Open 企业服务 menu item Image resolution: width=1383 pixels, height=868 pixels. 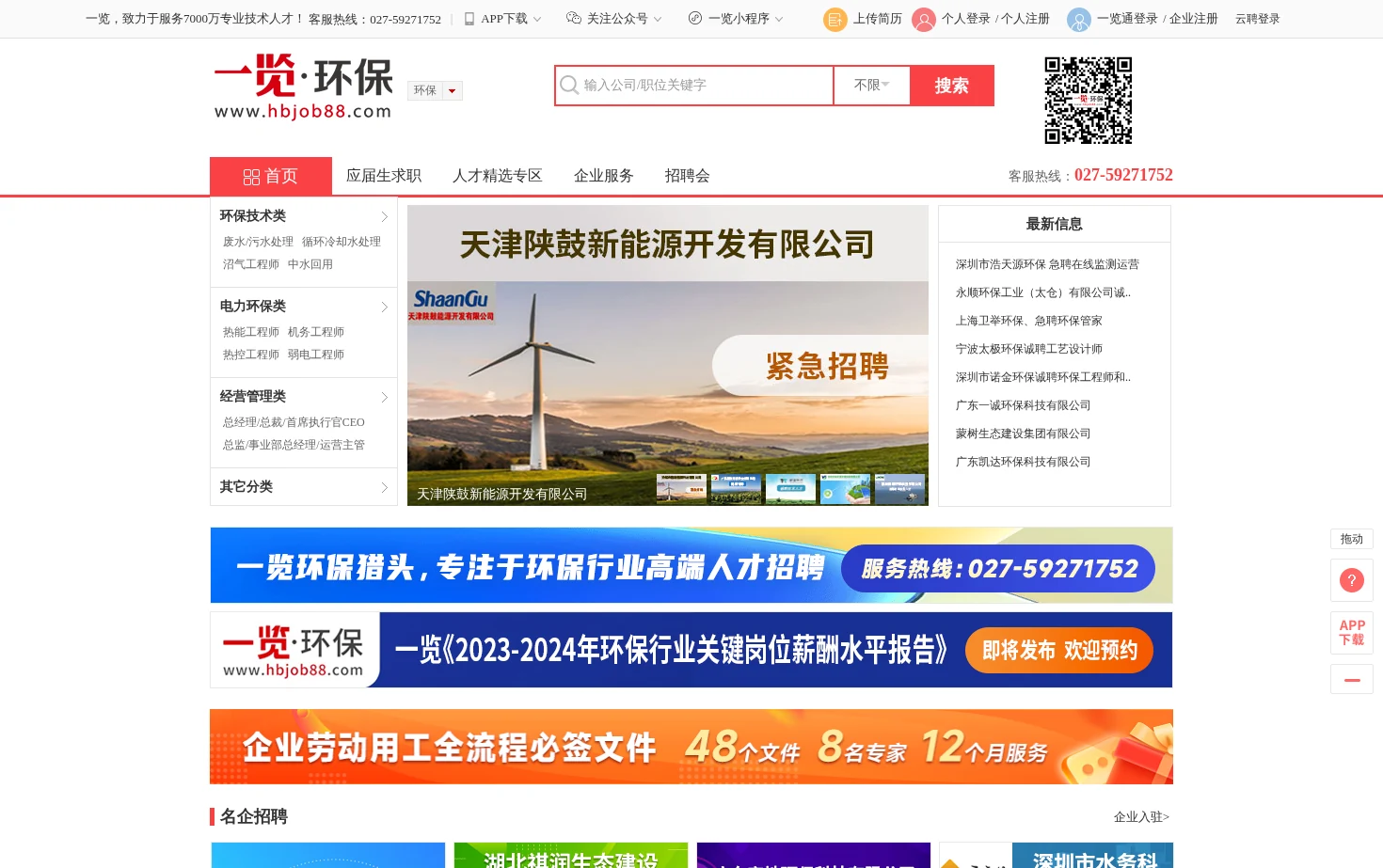604,176
